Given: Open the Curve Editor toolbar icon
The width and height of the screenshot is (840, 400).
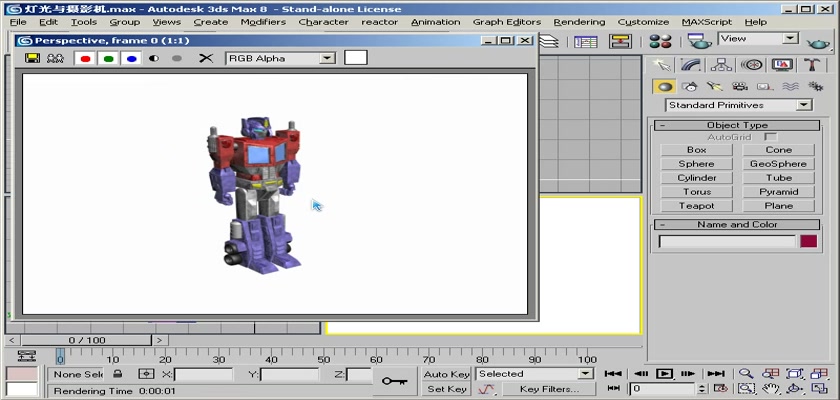Looking at the screenshot, I should [586, 41].
